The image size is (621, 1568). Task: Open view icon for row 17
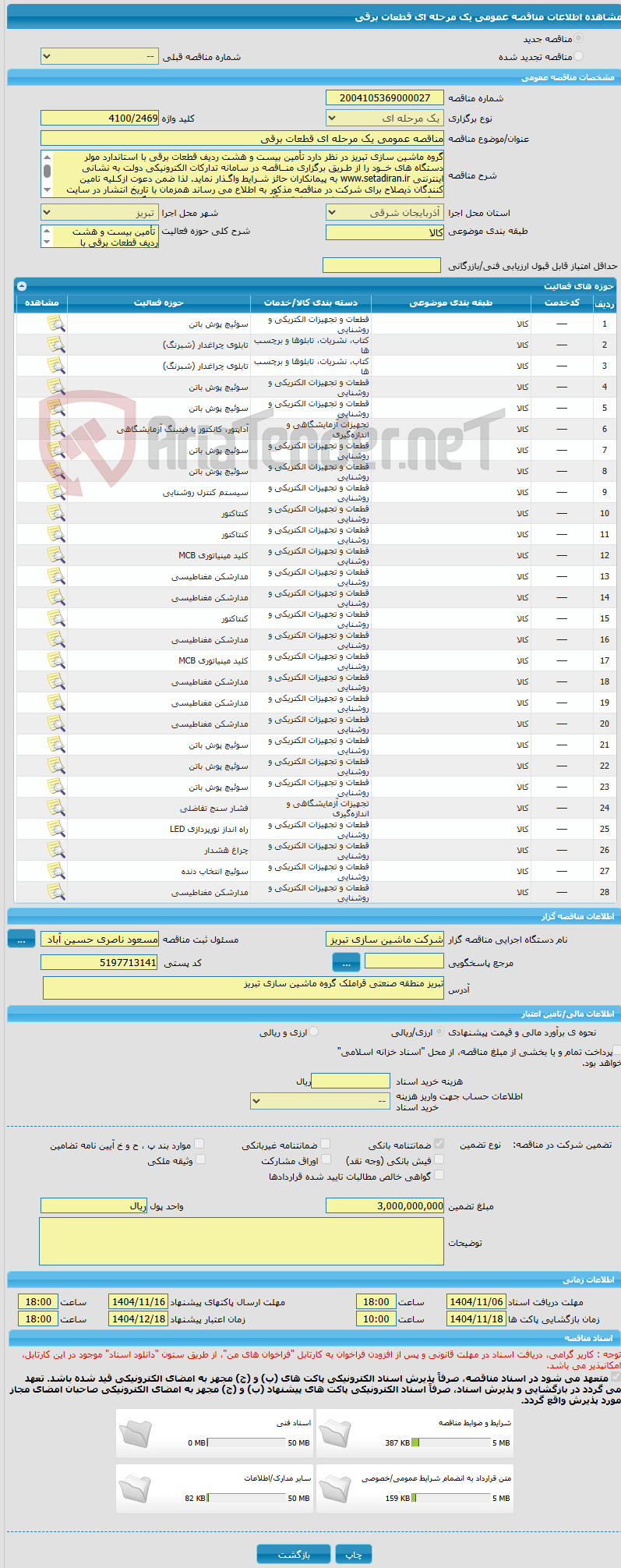56,660
